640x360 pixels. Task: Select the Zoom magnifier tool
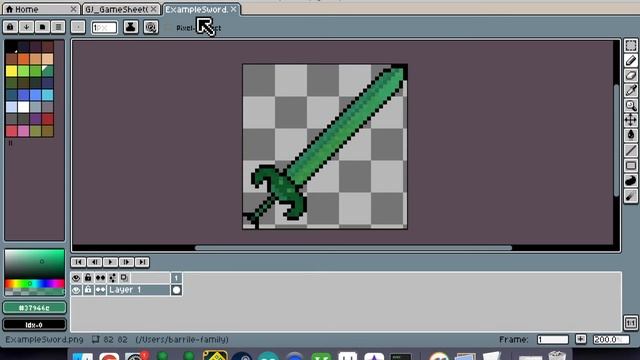(631, 106)
